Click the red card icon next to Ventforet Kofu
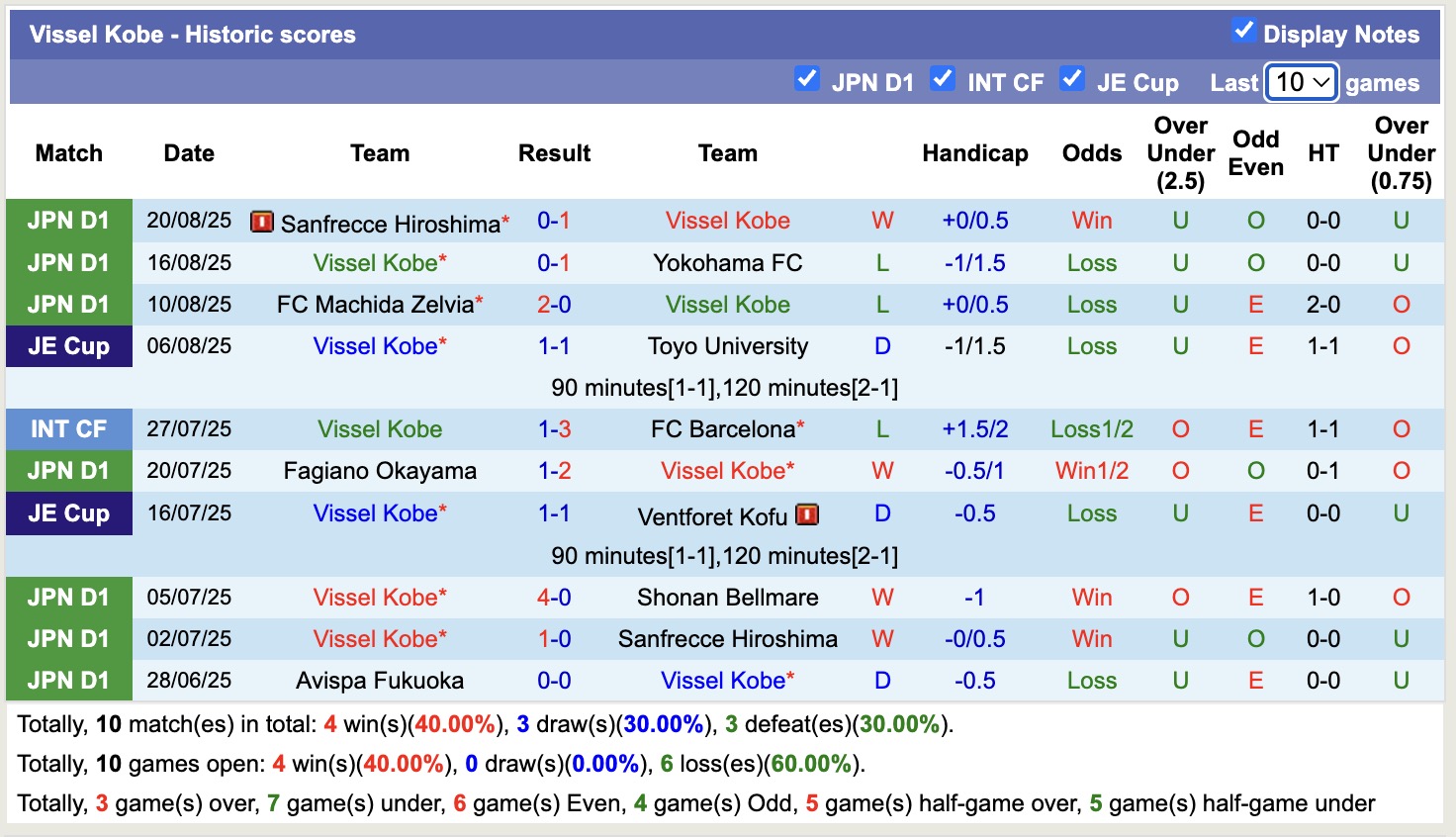 [x=807, y=514]
